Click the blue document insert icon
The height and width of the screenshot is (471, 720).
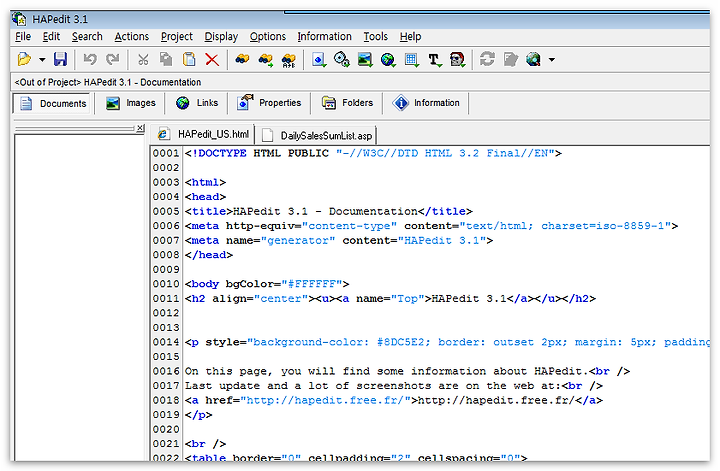[319, 60]
